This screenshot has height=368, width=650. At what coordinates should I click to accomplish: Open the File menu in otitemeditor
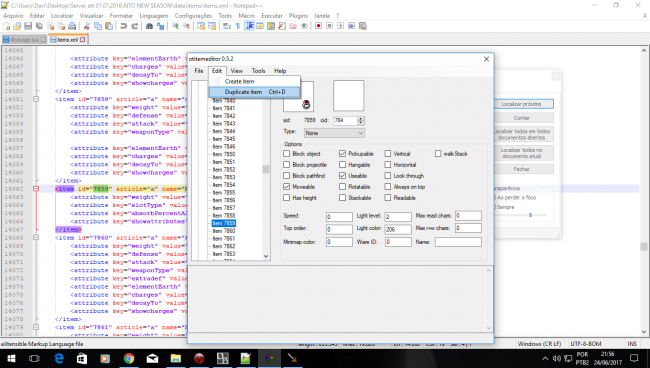coord(199,71)
